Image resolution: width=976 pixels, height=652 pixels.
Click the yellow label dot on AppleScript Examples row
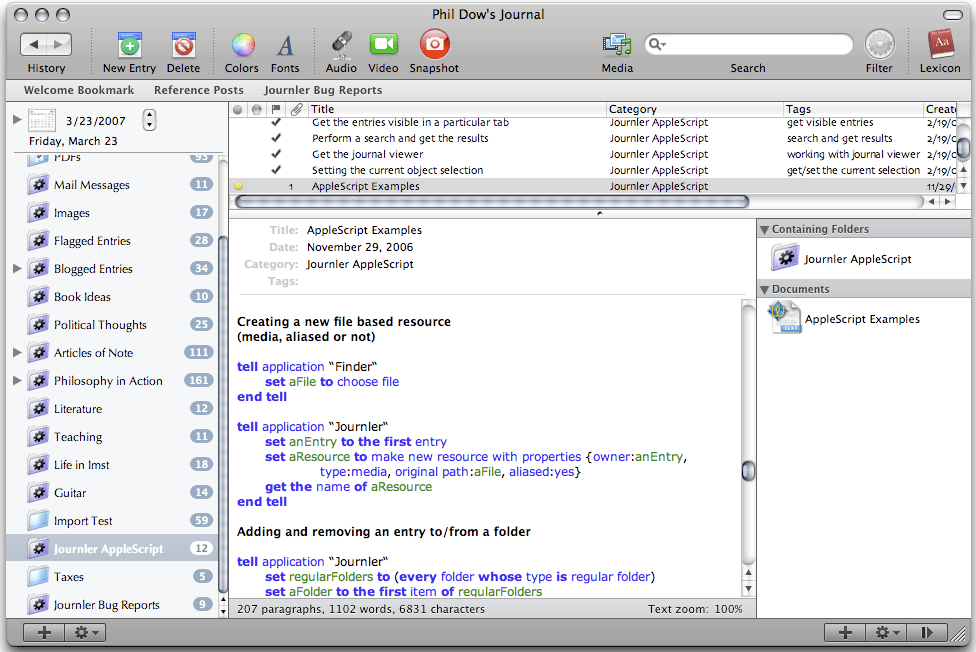coord(238,186)
